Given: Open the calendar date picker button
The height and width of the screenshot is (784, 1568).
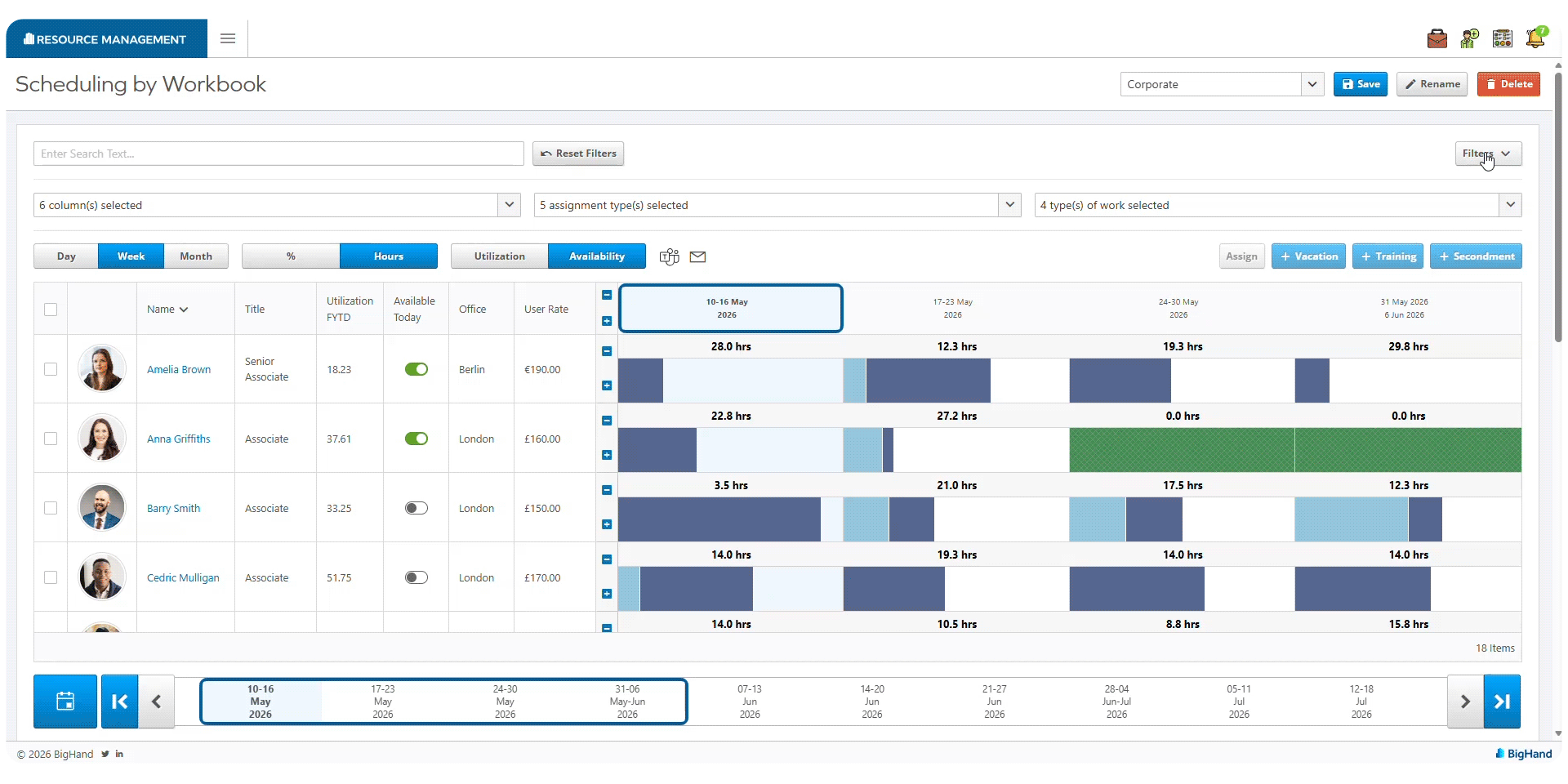Looking at the screenshot, I should (x=65, y=701).
